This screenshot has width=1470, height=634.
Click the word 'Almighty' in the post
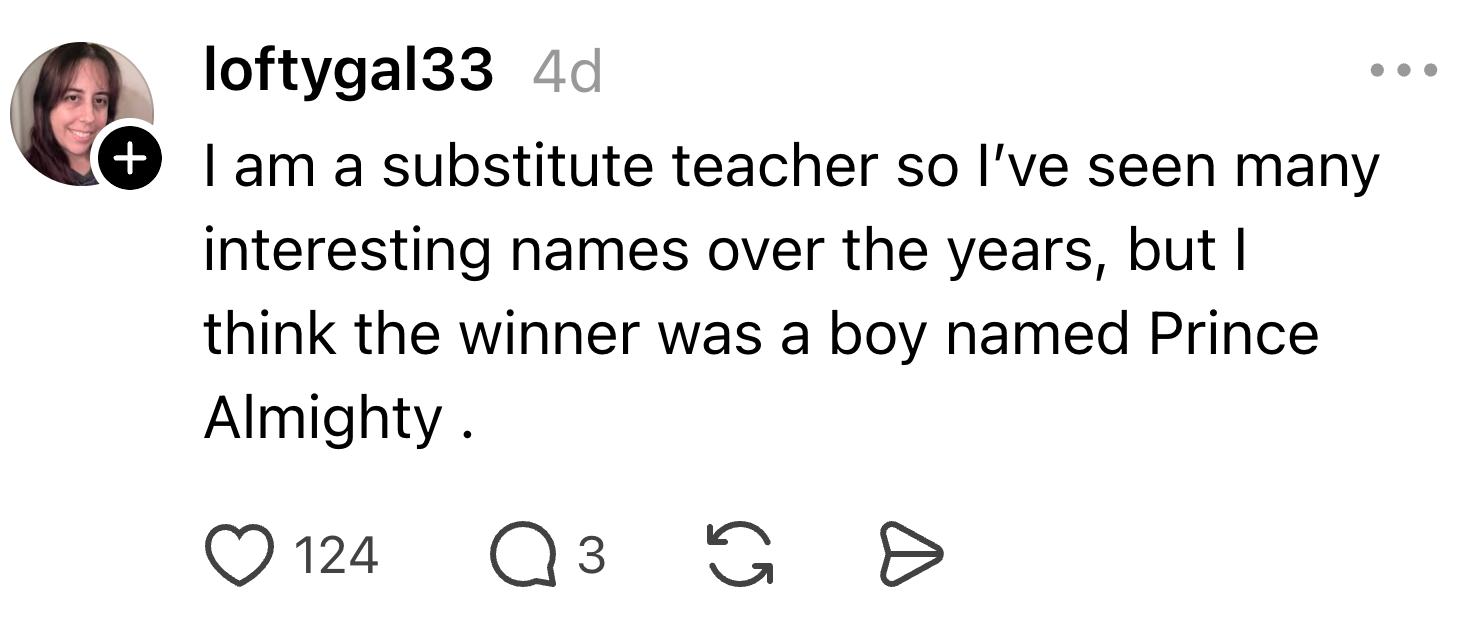click(323, 419)
